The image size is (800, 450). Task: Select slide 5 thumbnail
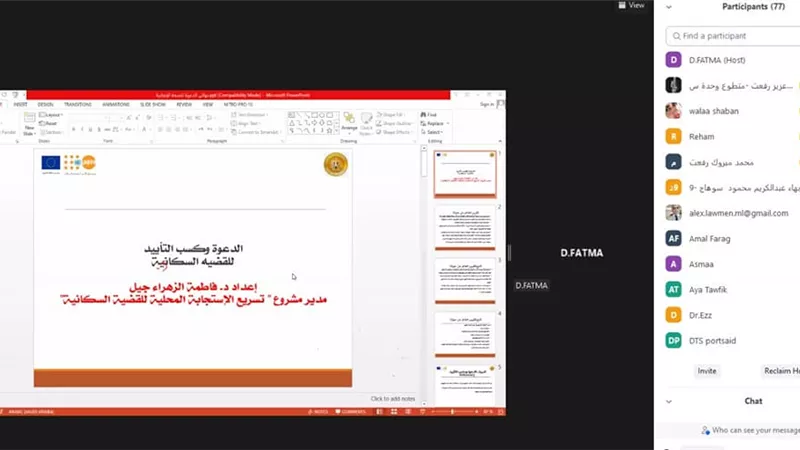pos(465,385)
